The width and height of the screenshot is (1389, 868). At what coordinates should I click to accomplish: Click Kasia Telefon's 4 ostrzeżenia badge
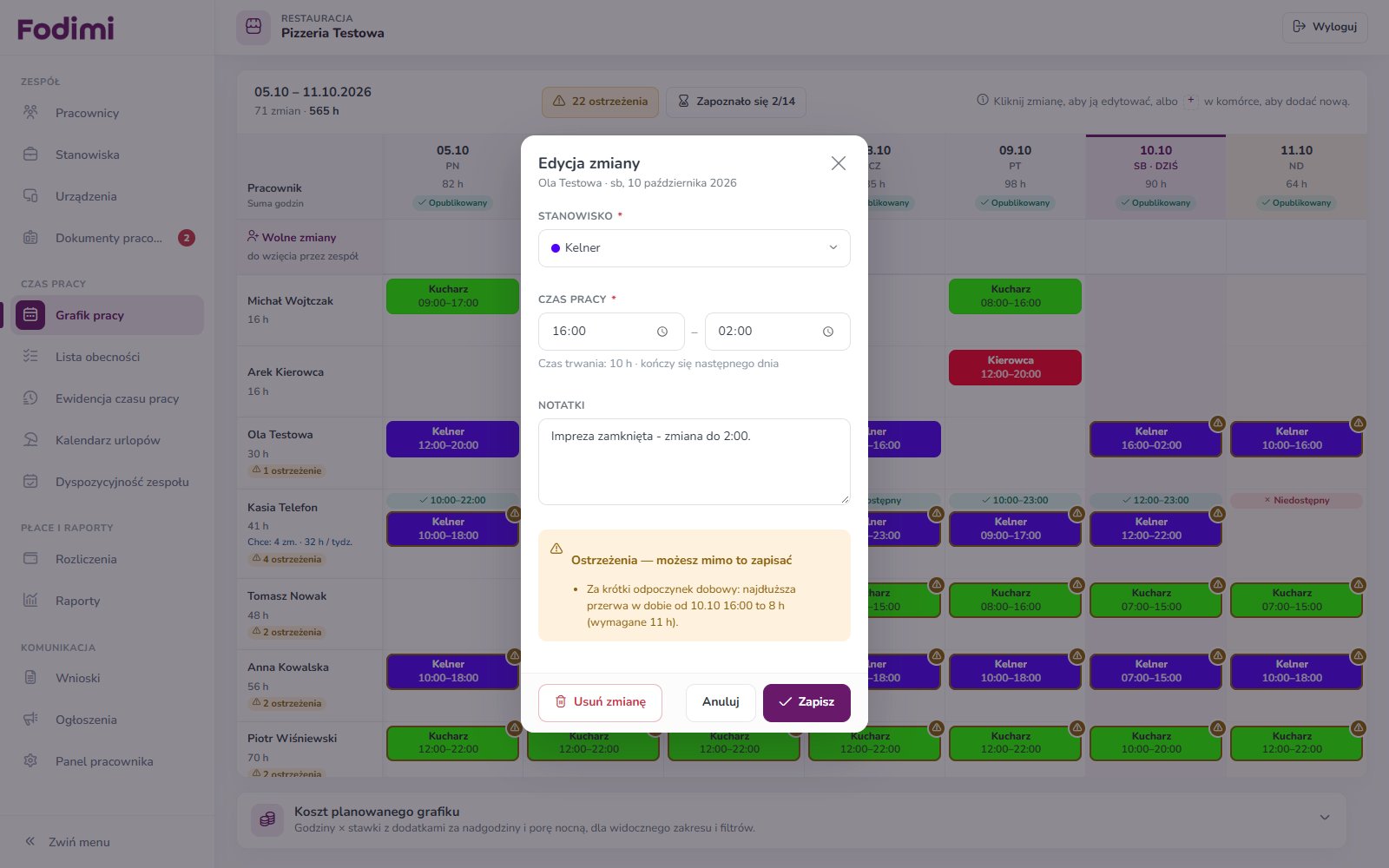[x=286, y=560]
